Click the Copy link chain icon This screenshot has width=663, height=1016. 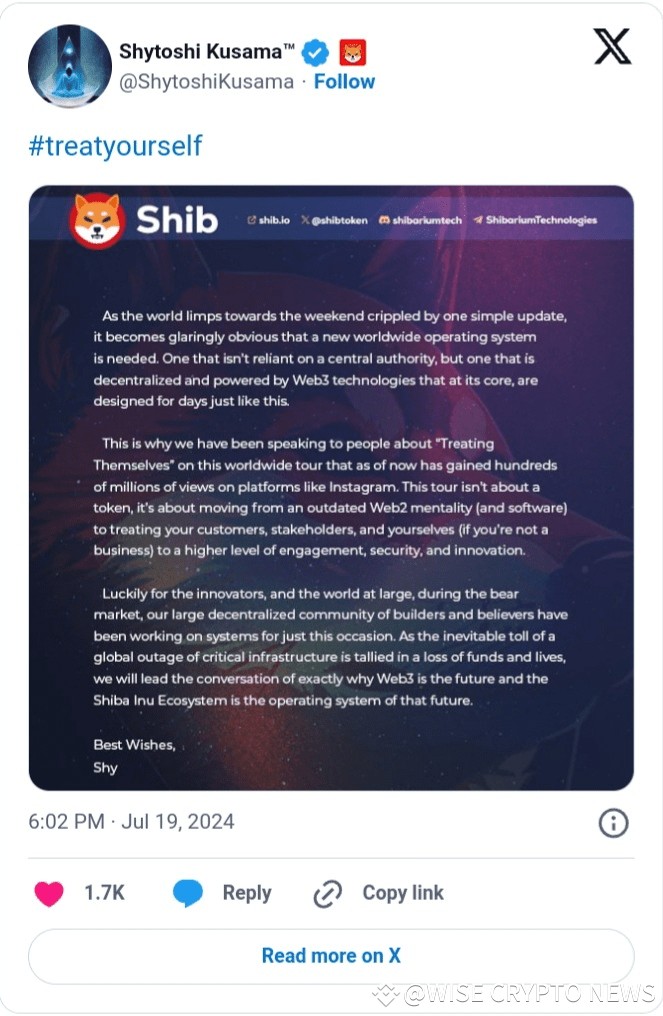tap(327, 893)
